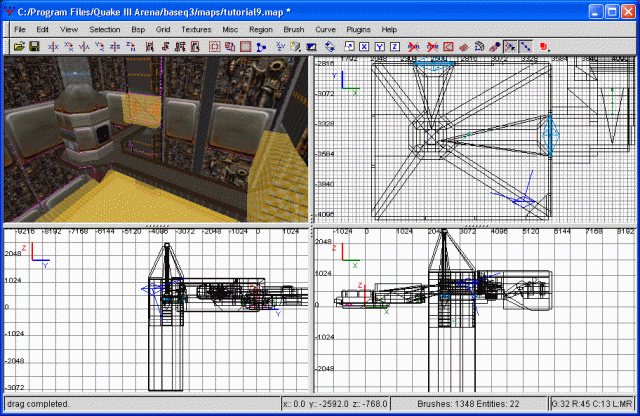The height and width of the screenshot is (416, 640).
Task: Click the Select Inside icon
Action: tap(195, 47)
